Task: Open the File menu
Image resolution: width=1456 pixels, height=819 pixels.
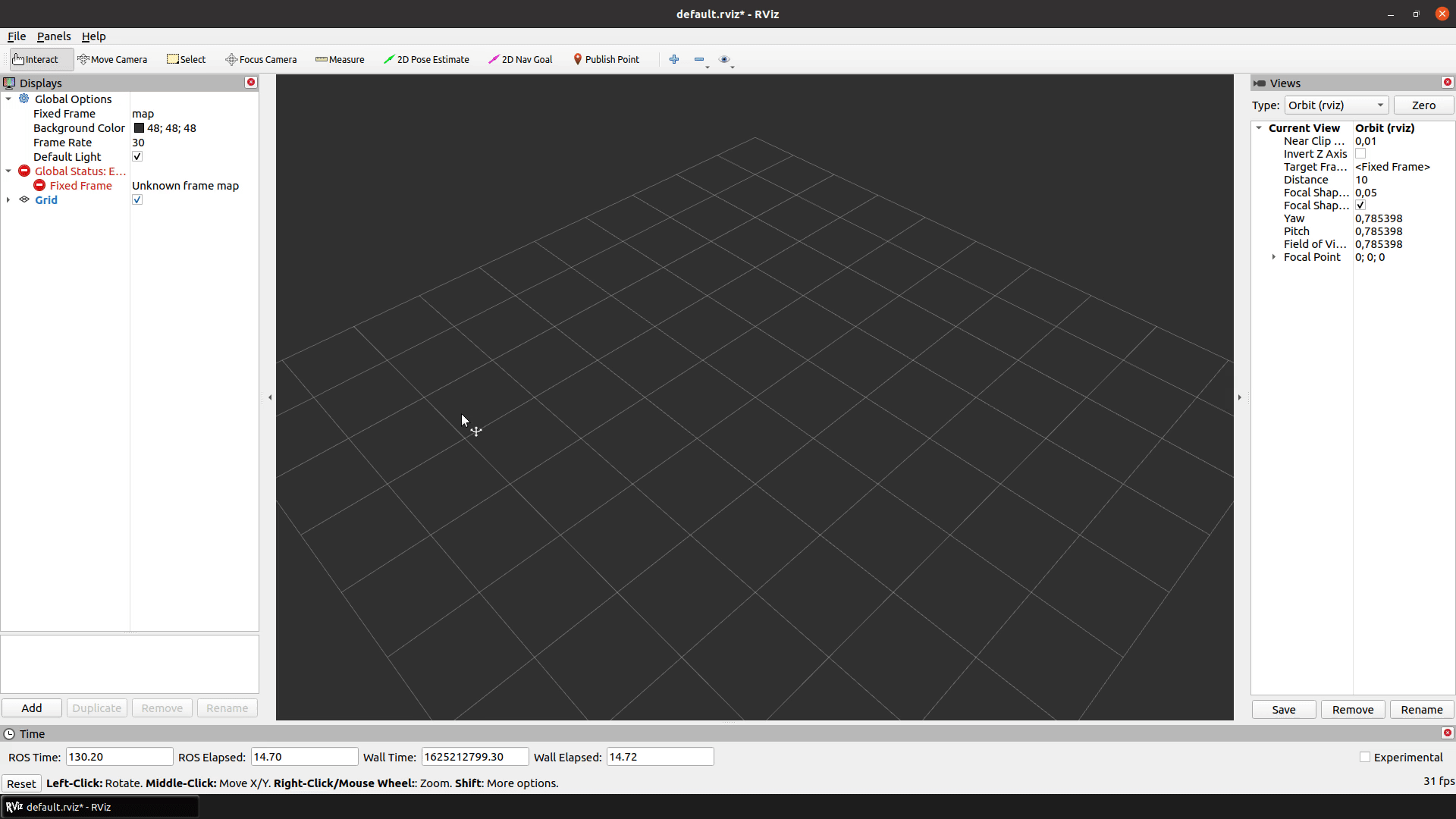Action: (17, 36)
